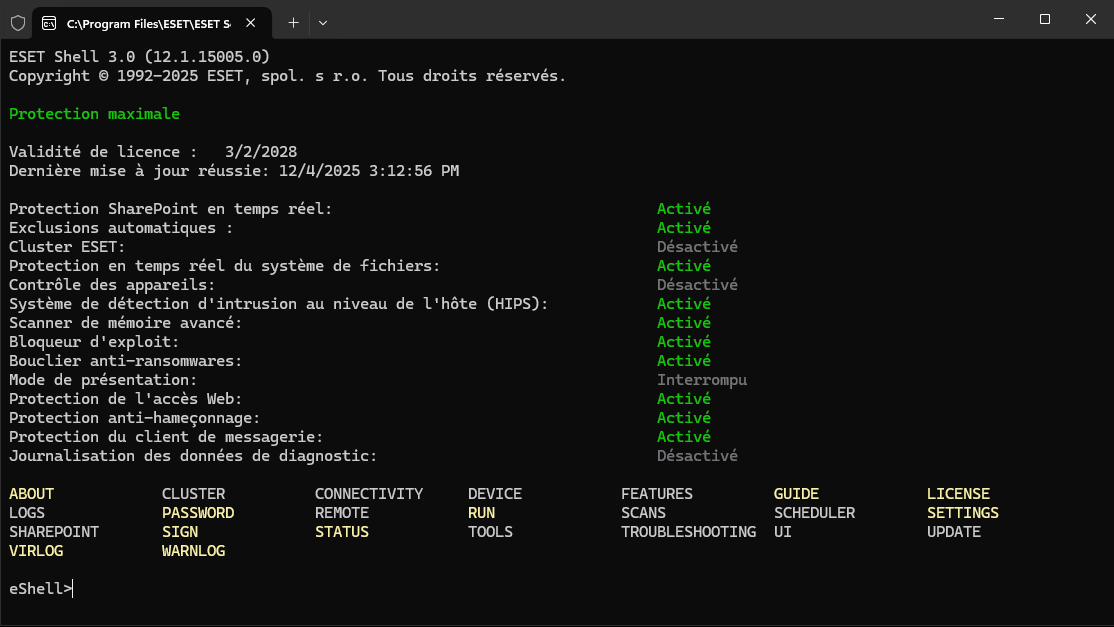Screen dimensions: 1114x627
Task: Click 'Activé' beside Bouclier anti-ransomwares
Action: [683, 361]
